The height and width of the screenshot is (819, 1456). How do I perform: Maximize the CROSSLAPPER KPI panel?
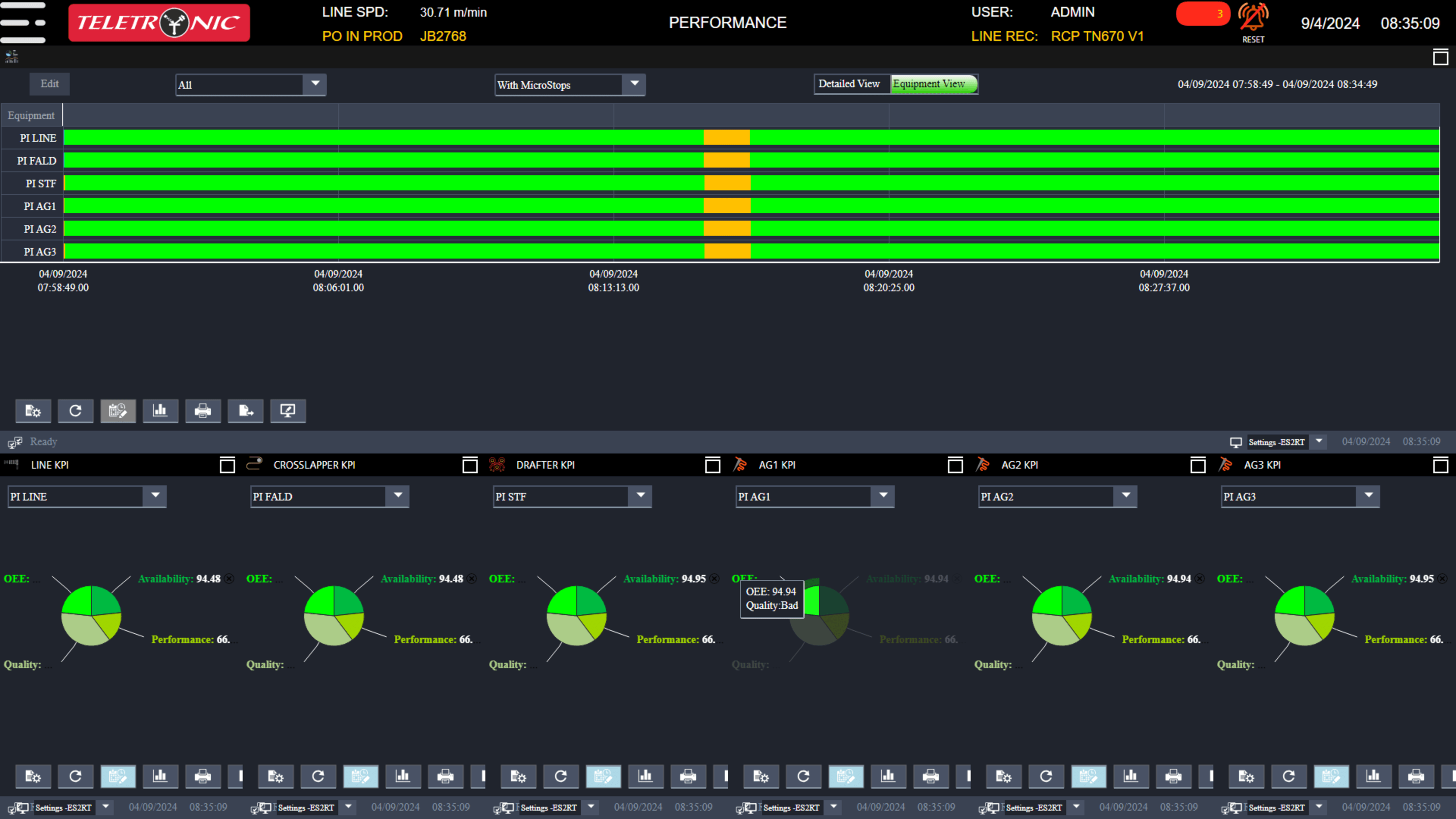(x=470, y=465)
